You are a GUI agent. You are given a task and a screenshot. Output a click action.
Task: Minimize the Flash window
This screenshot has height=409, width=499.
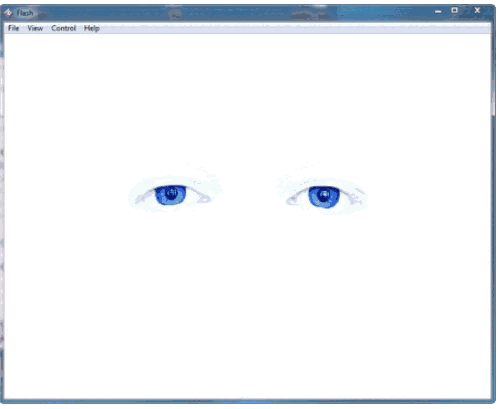pos(438,11)
